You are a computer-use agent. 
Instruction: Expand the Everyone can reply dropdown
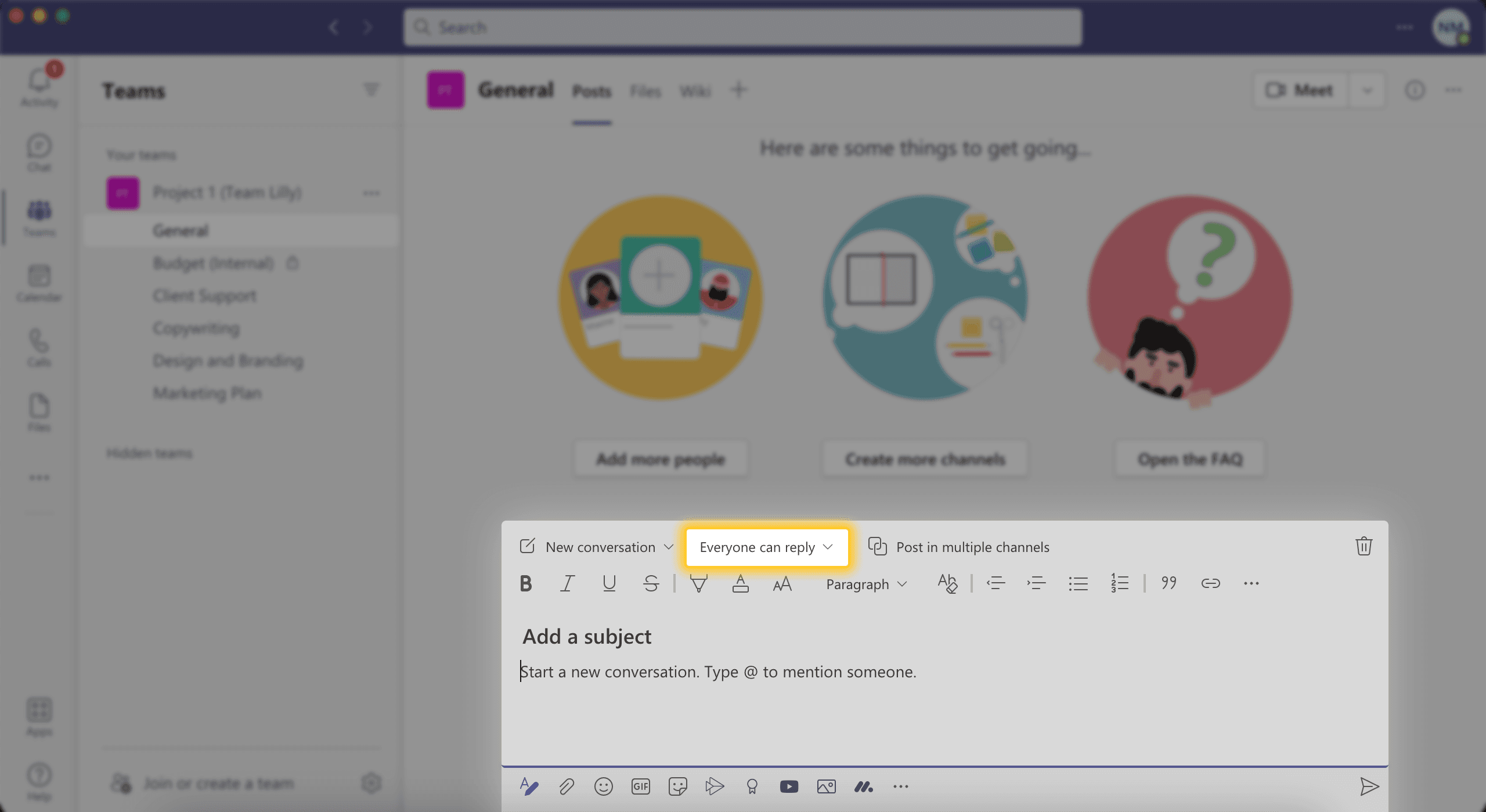click(766, 546)
